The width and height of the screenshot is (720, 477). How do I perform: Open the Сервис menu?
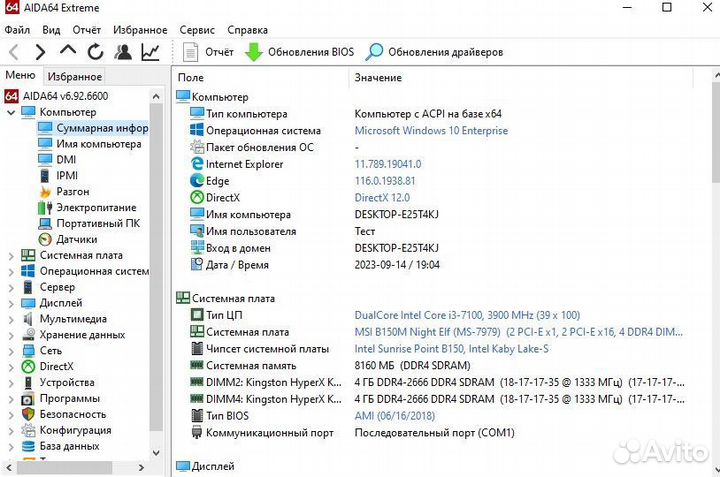197,30
